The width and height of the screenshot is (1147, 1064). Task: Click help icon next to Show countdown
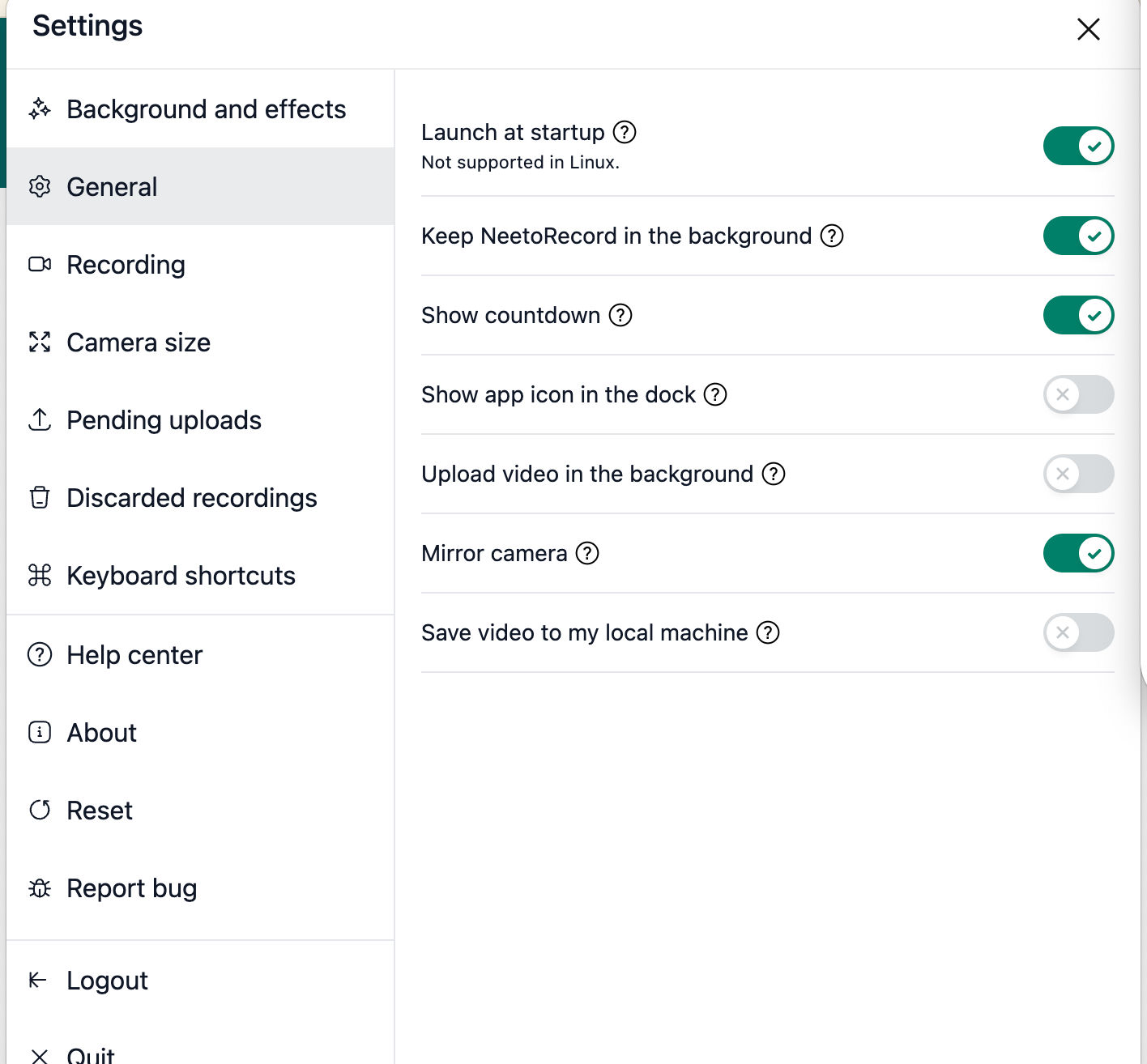coord(620,315)
